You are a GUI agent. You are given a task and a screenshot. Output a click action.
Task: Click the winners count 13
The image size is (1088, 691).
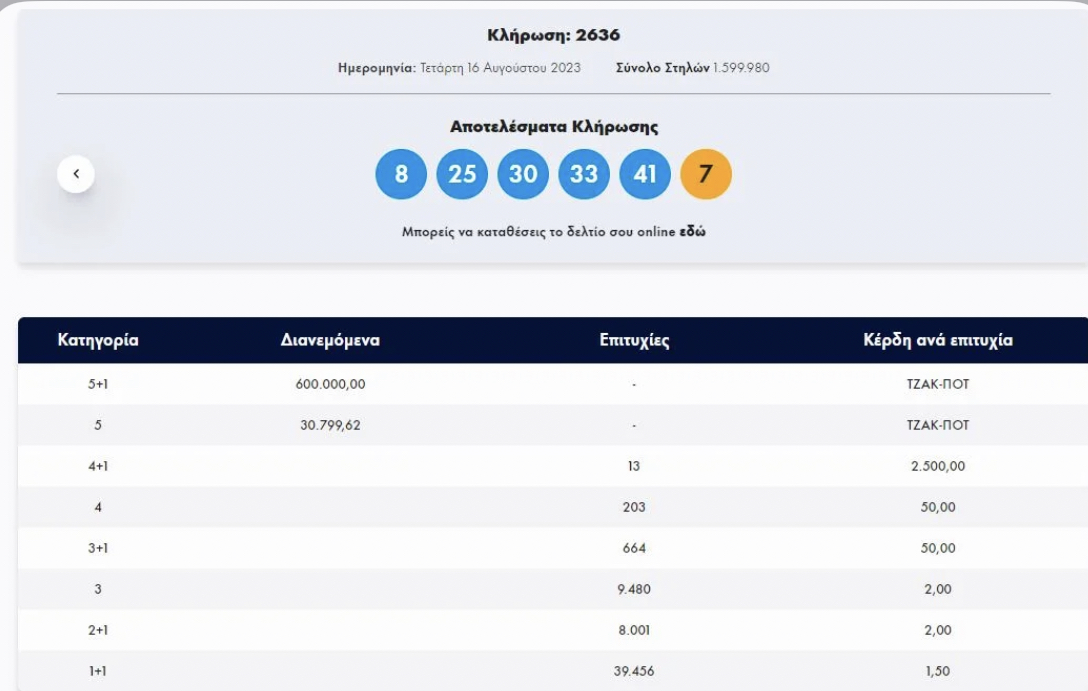coord(634,466)
